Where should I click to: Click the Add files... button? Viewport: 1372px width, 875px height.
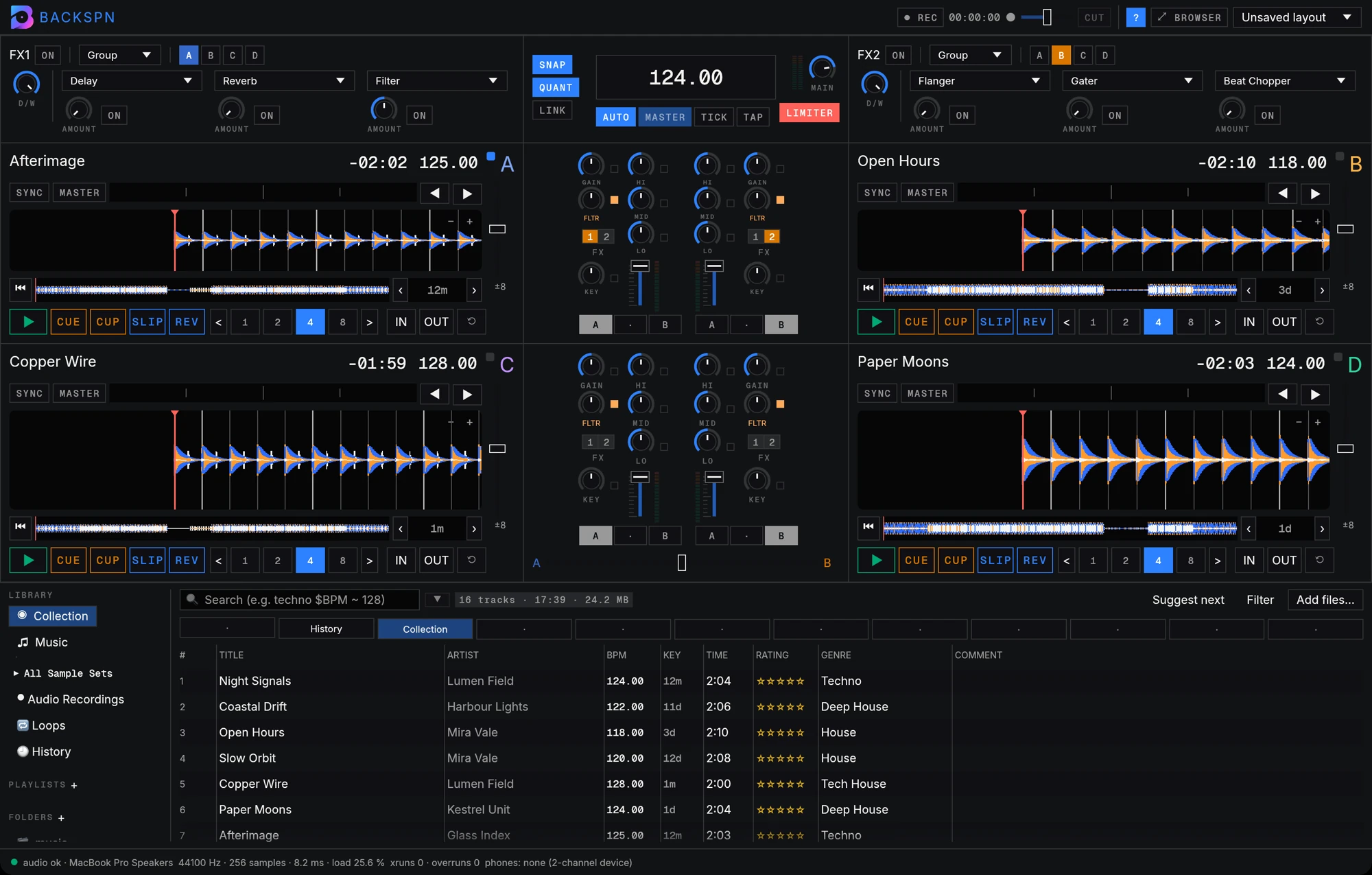pyautogui.click(x=1325, y=600)
